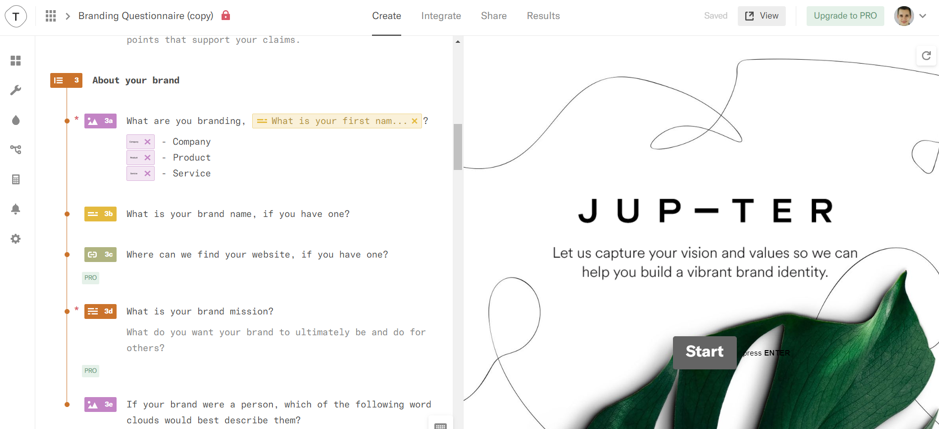This screenshot has height=429, width=939.
Task: Select 'About your brand' section title
Action: [136, 80]
